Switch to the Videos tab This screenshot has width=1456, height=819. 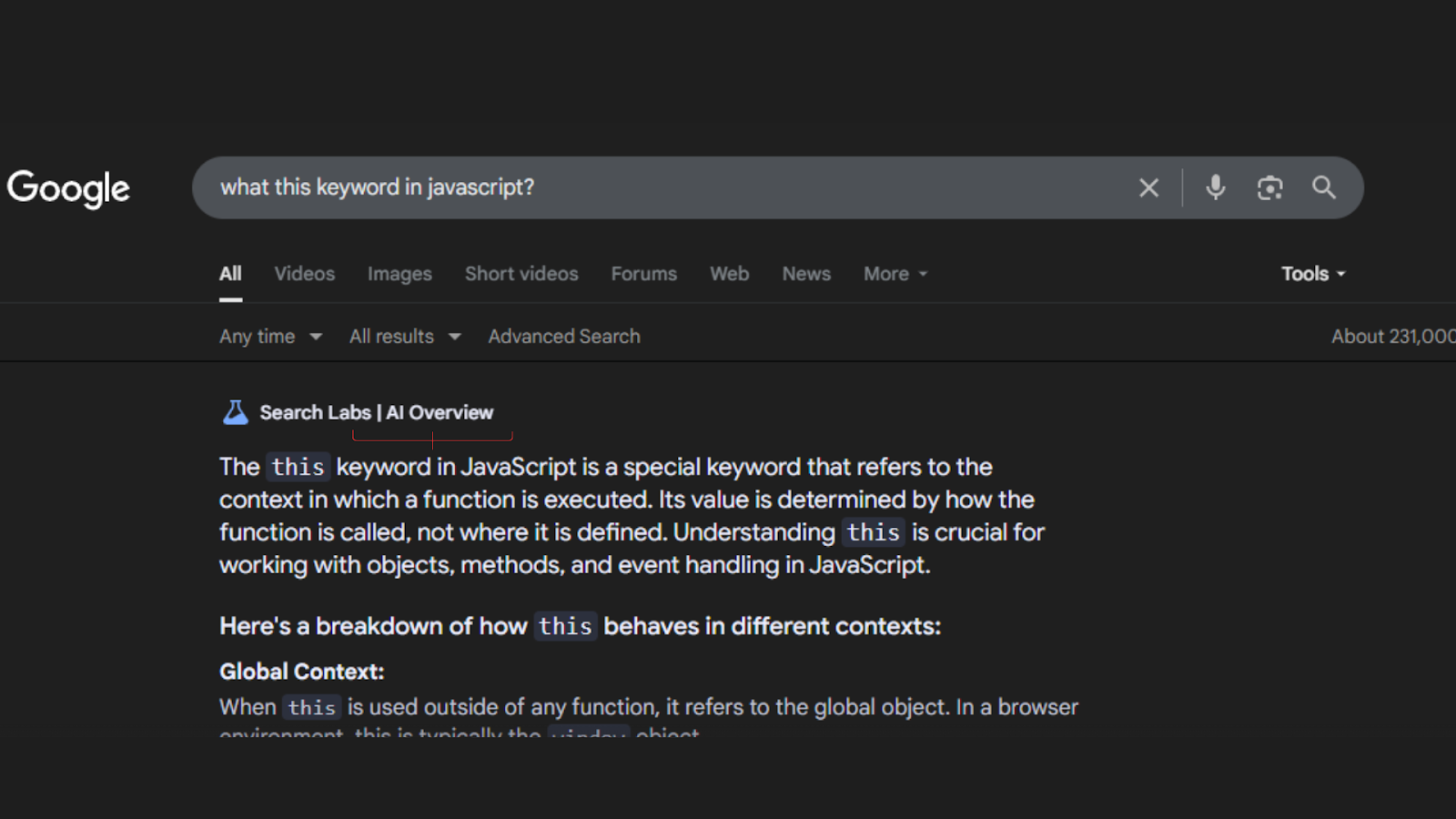305,274
